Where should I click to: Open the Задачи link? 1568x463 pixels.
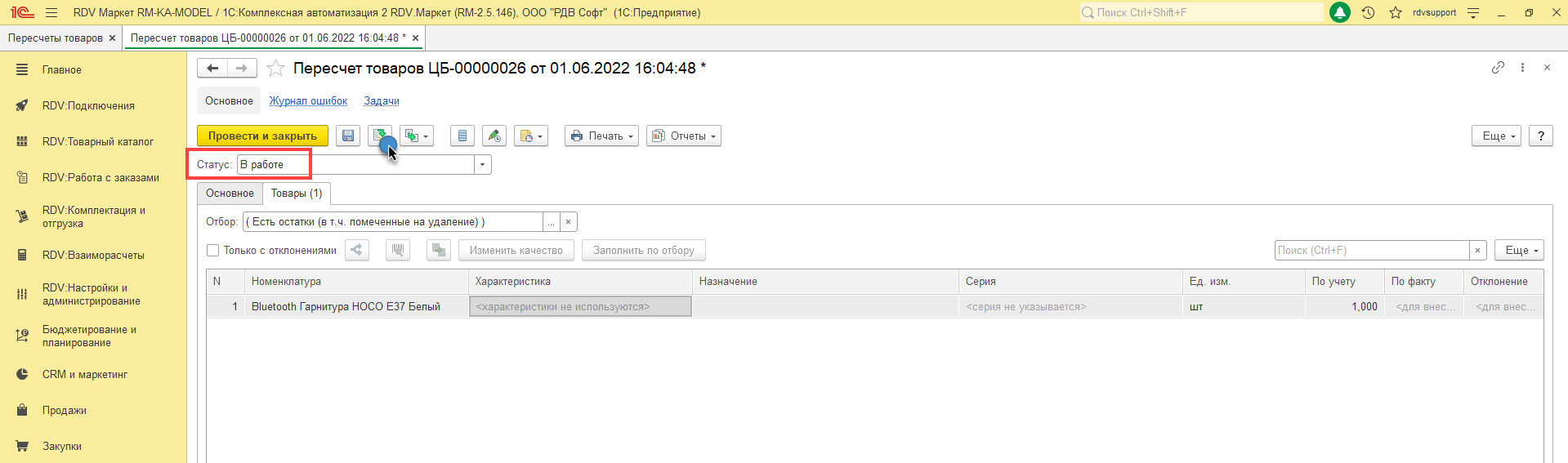click(382, 101)
